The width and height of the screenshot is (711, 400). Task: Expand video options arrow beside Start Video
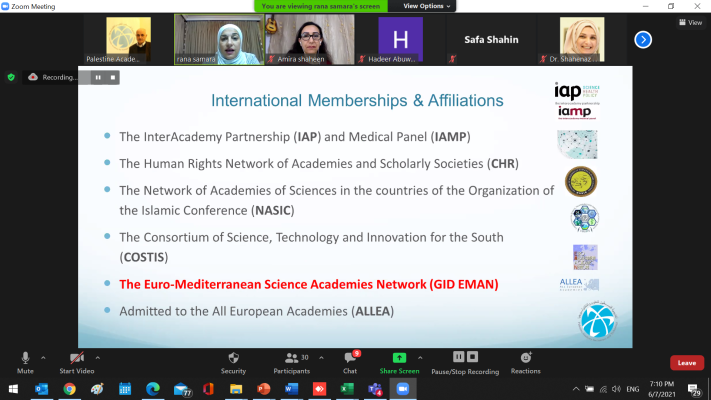[x=101, y=356]
